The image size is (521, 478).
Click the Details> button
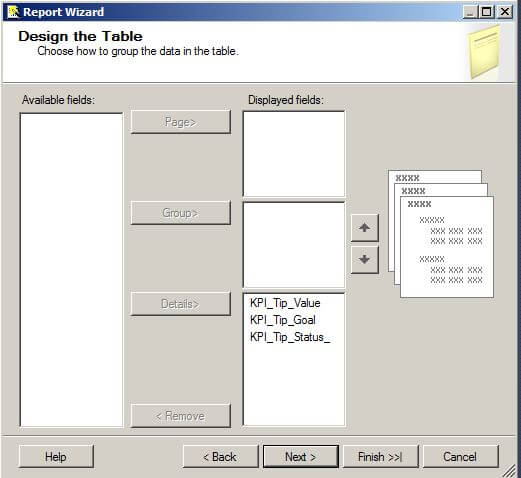(181, 304)
